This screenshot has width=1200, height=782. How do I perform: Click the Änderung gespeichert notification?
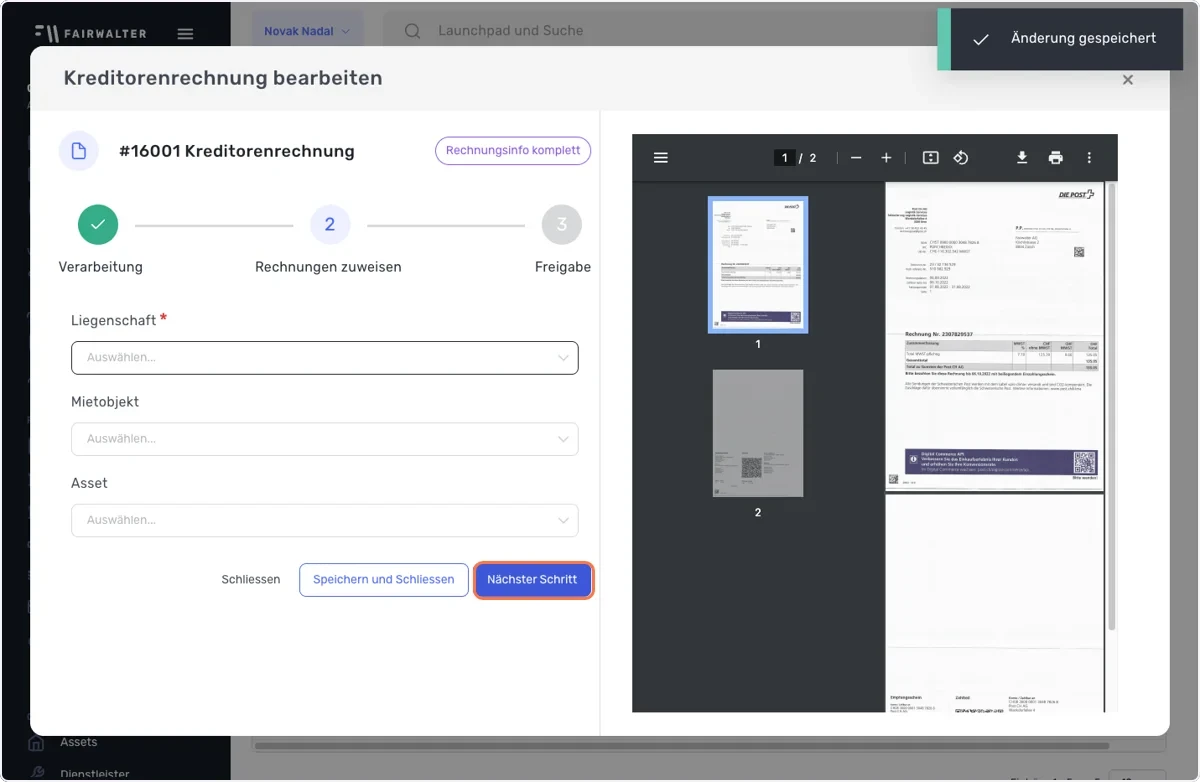[x=1060, y=39]
